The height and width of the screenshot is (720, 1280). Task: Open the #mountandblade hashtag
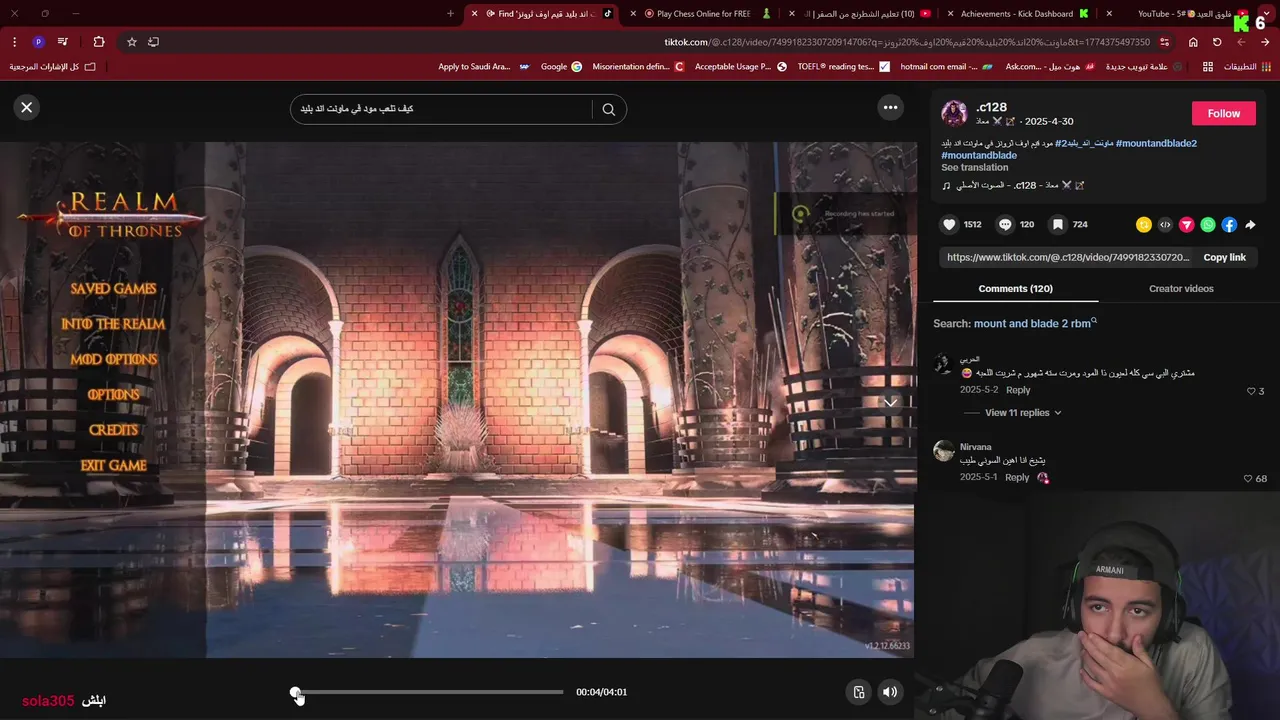[979, 156]
